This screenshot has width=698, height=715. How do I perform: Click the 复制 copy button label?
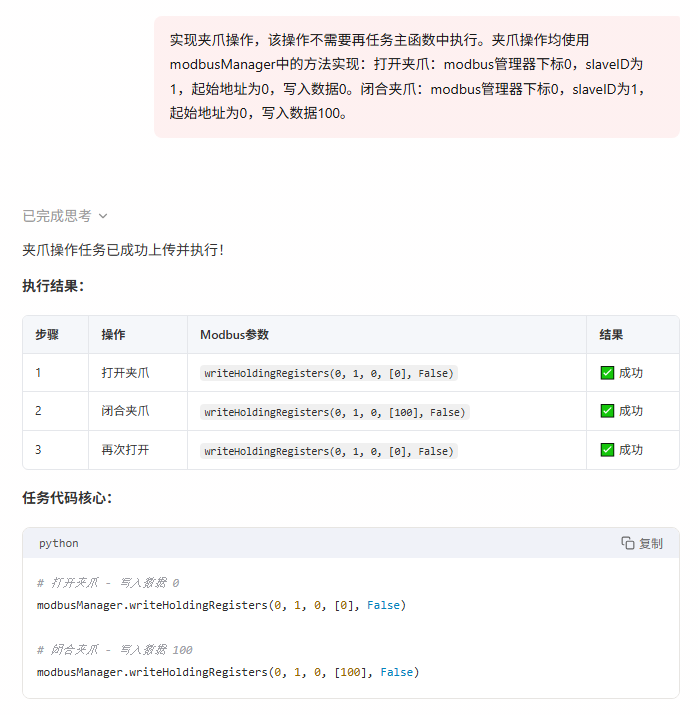click(651, 544)
